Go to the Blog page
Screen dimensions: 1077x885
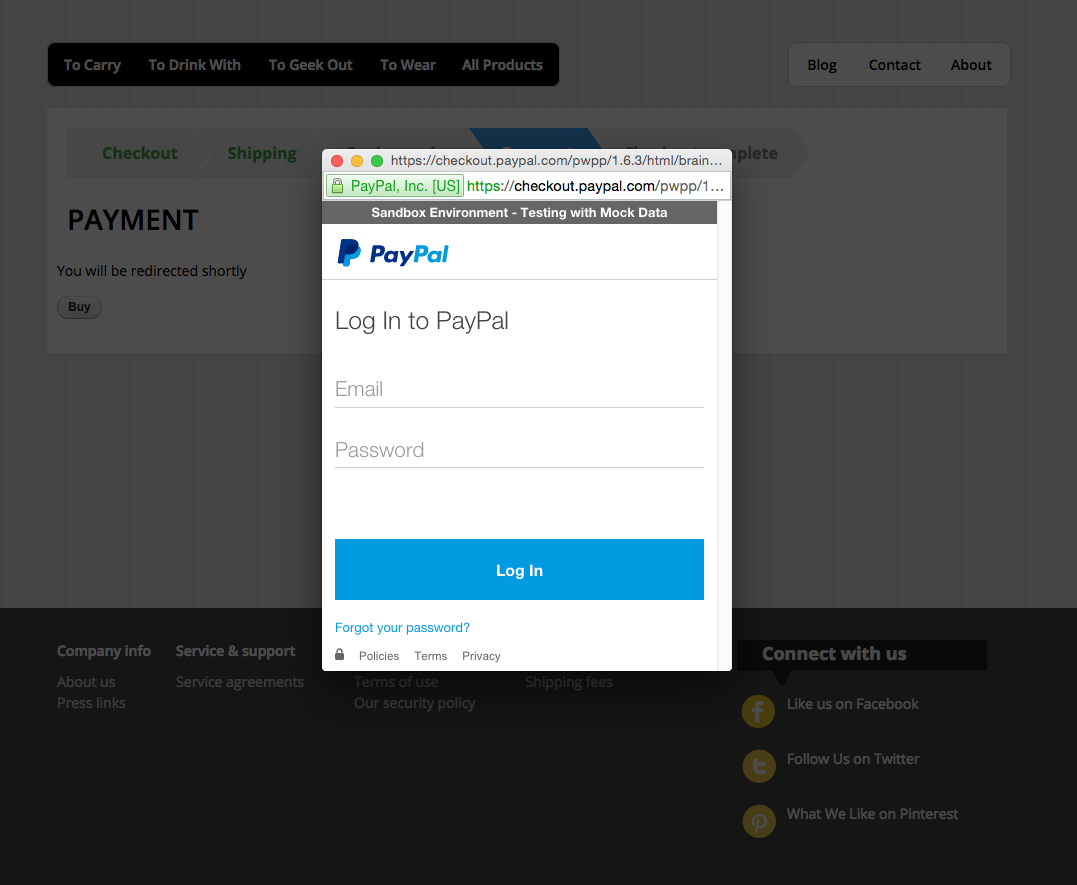coord(821,65)
